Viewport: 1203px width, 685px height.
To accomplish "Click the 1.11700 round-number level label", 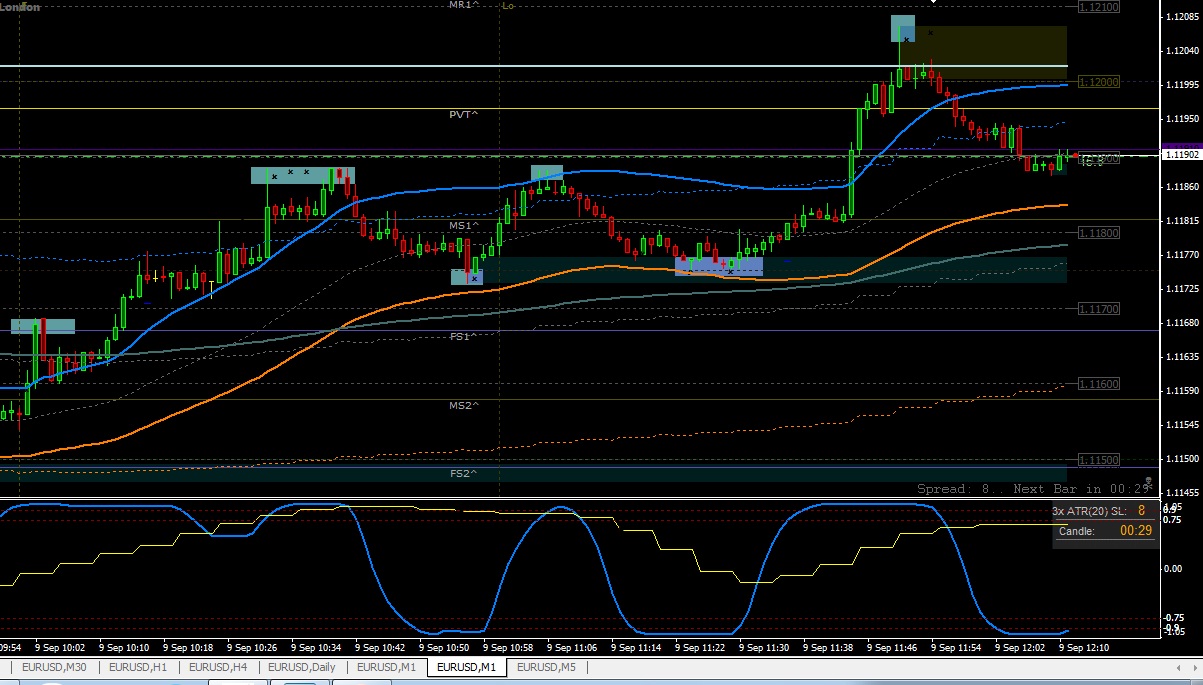I will click(1099, 309).
